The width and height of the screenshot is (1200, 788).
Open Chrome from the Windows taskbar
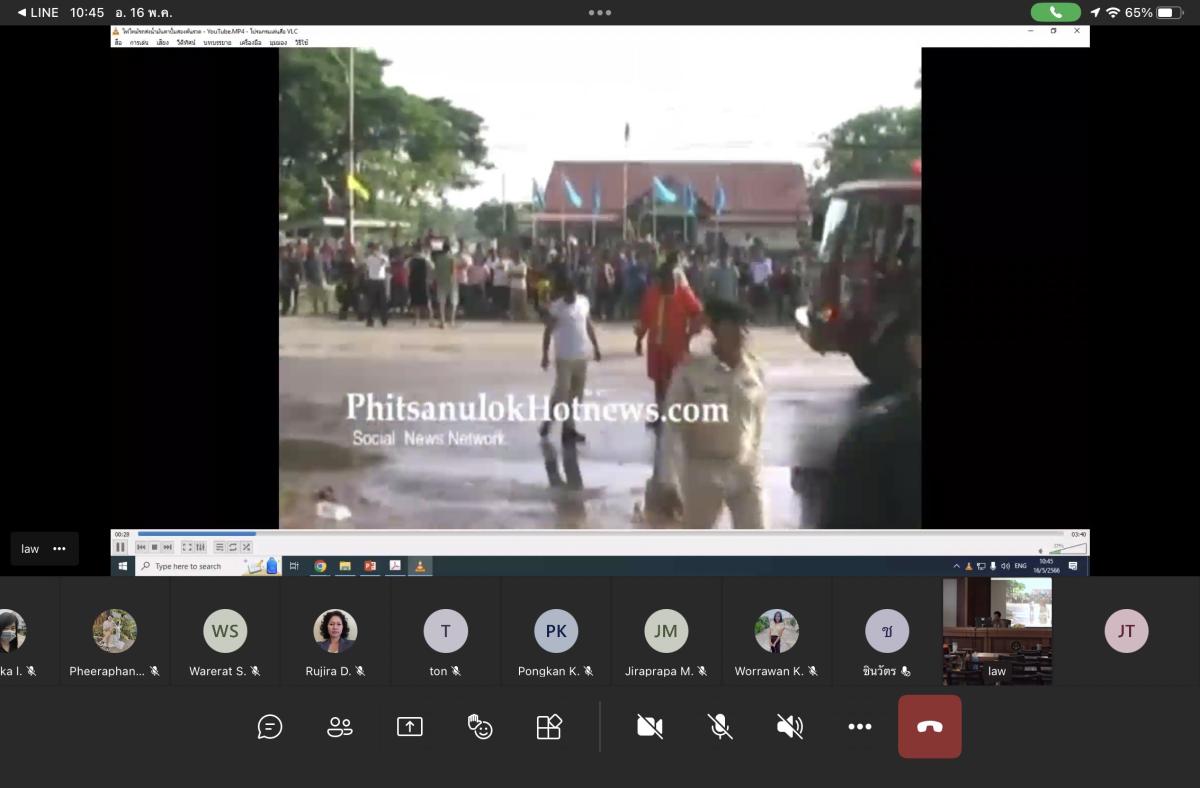(x=320, y=566)
